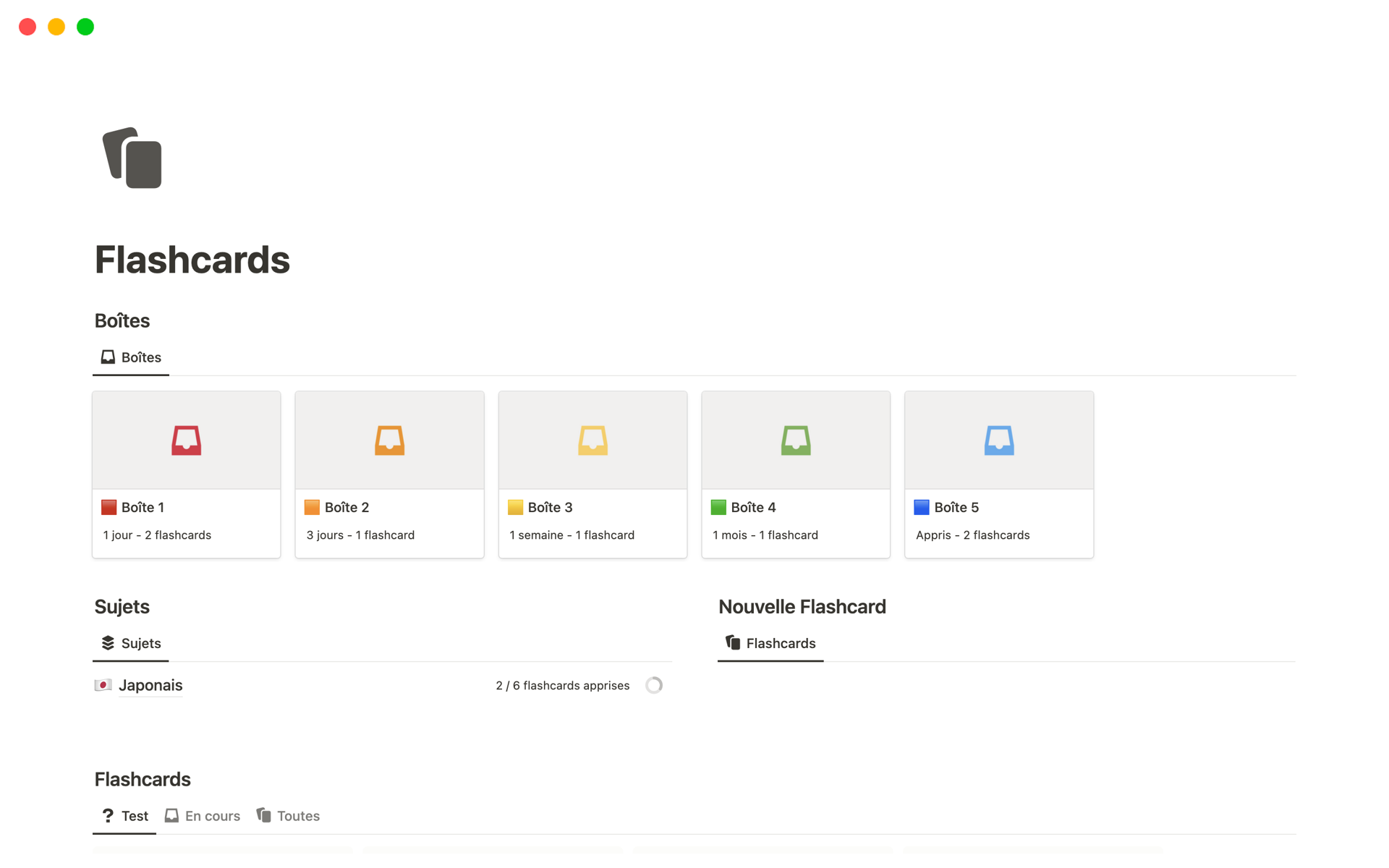Click the orange inbox icon of Boîte 2
Viewport: 1389px width, 868px height.
pos(389,440)
